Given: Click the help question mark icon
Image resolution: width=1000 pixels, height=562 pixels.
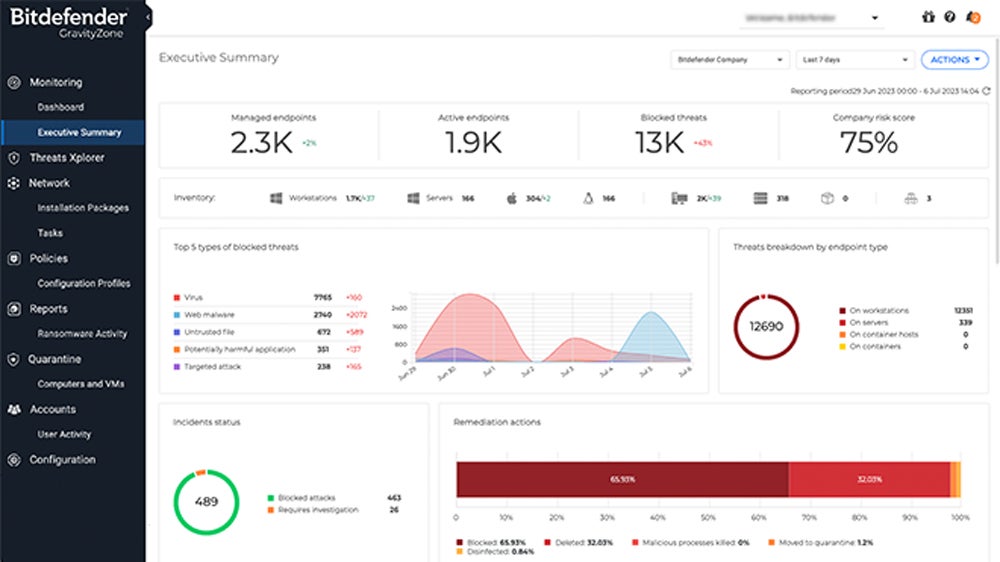Looking at the screenshot, I should [949, 17].
